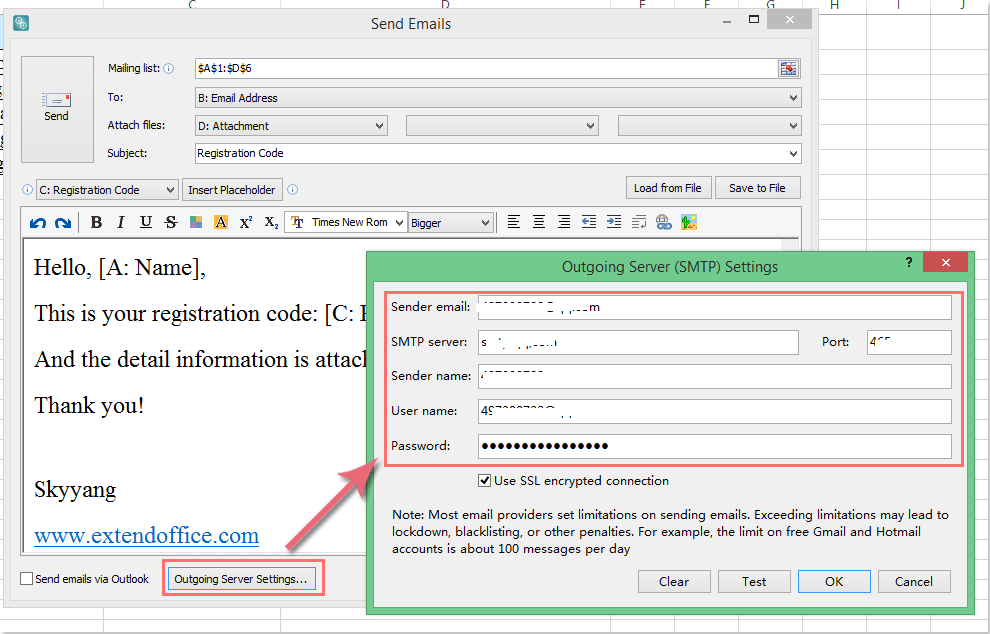Screen dimensions: 990x634
Task: Toggle the Use SSL encrypted connection checkbox
Action: pos(486,480)
